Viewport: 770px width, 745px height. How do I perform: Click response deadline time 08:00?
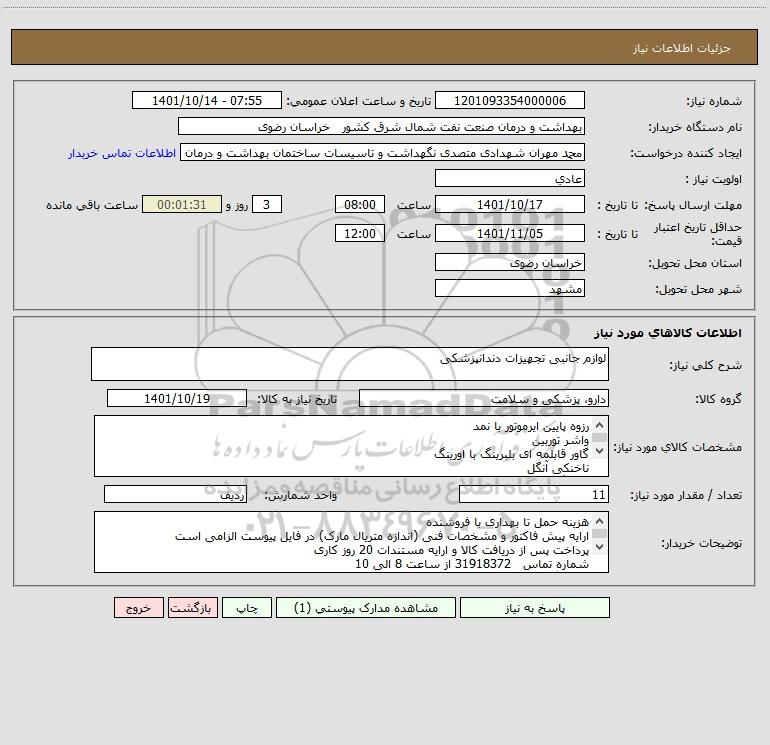coord(359,204)
